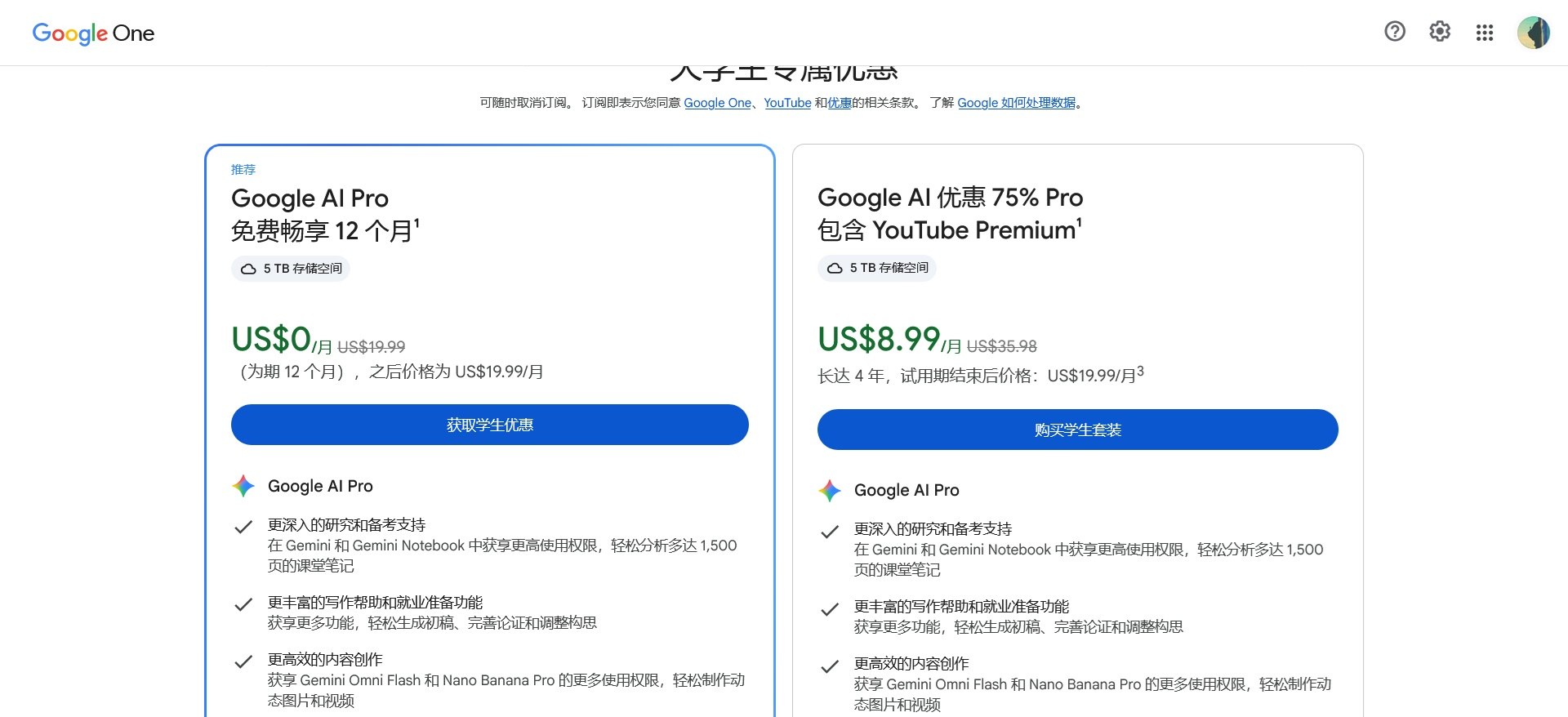Open the settings gear icon
Screen dimensions: 1568x717
click(1440, 32)
